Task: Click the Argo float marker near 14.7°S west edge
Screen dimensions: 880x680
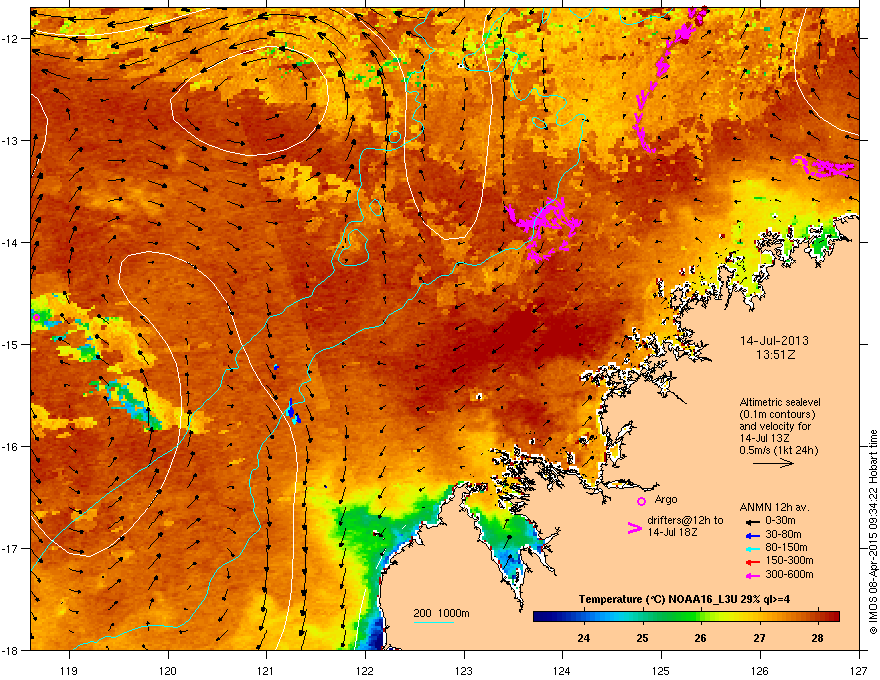Action: point(36,318)
